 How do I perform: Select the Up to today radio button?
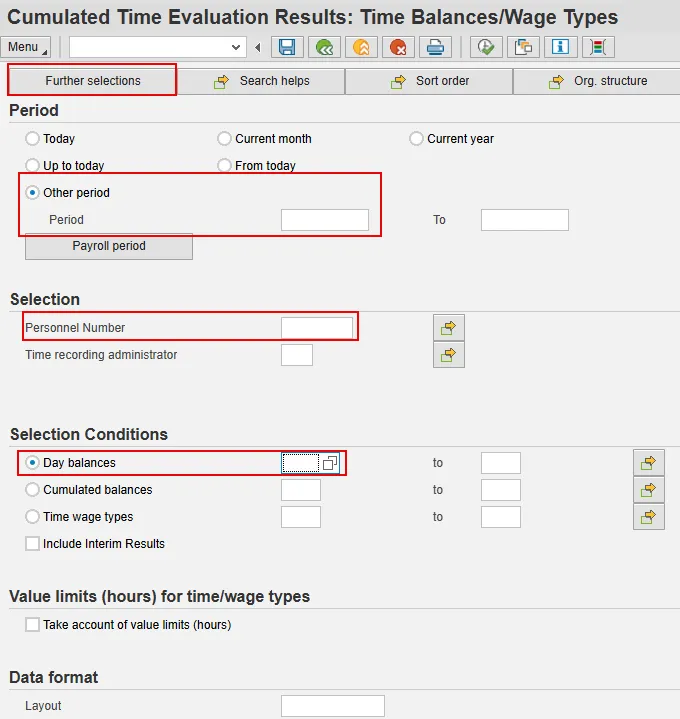click(x=32, y=165)
